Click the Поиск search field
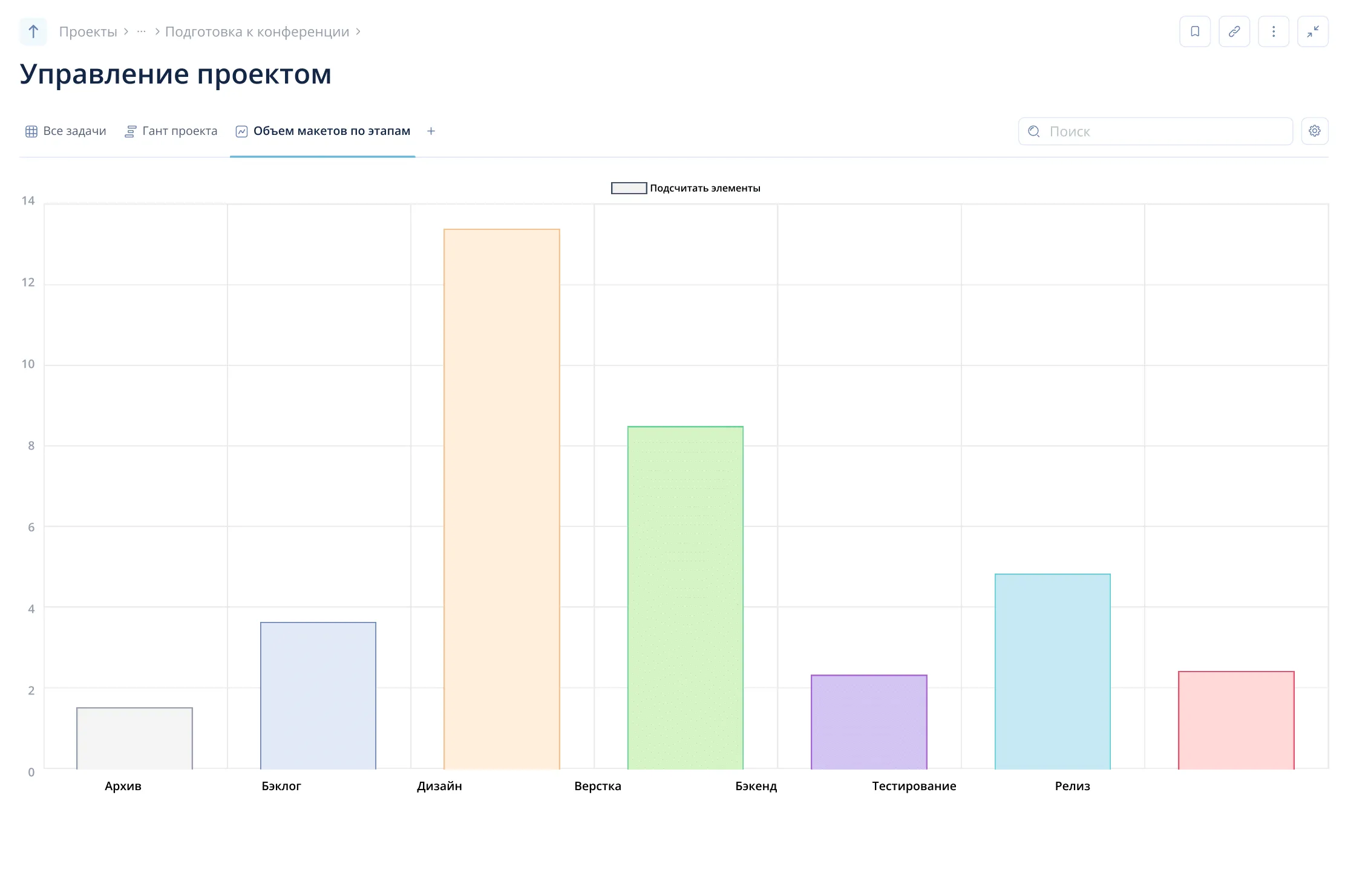This screenshot has width=1345, height=896. pyautogui.click(x=1156, y=131)
